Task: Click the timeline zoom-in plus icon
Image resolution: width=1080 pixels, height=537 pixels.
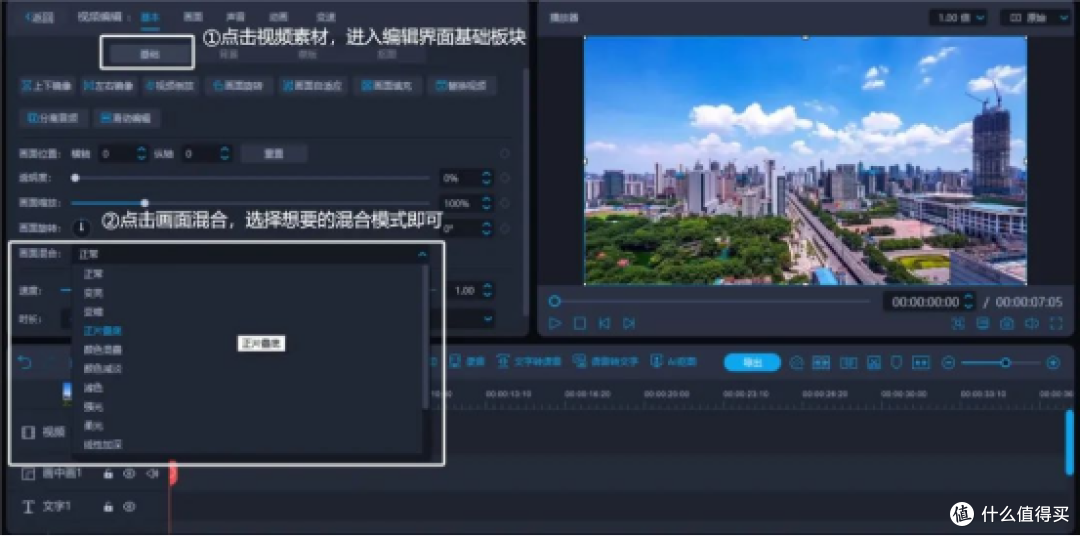Action: [1052, 363]
